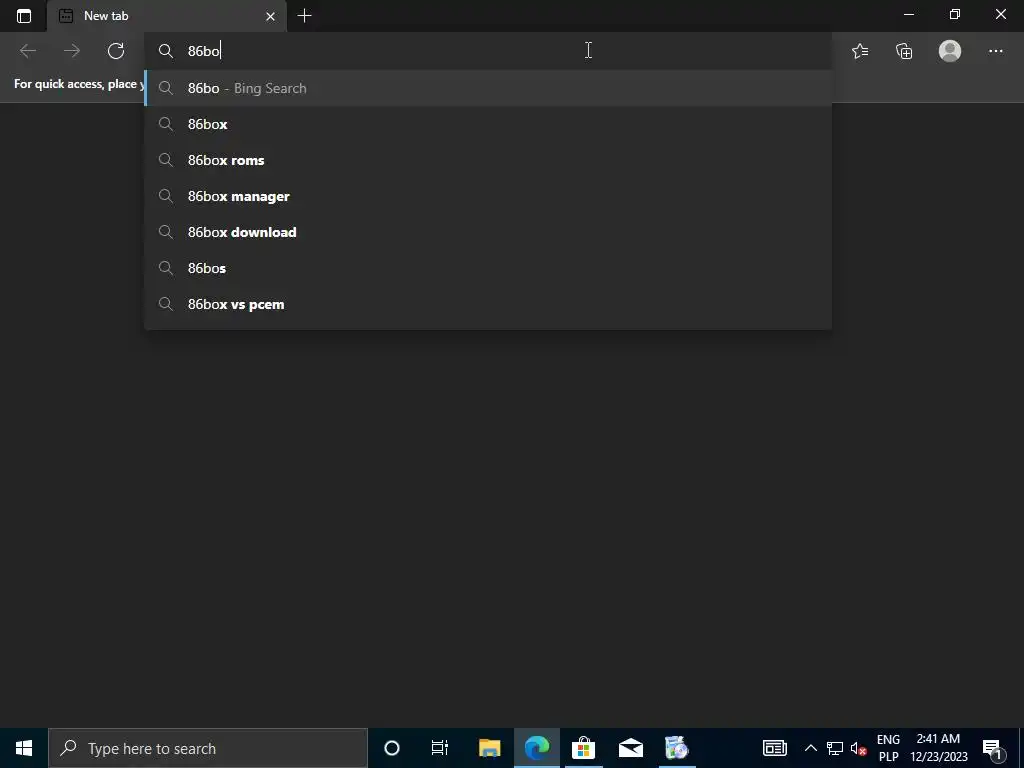Choose the 86box download suggestion
1024x768 pixels.
pyautogui.click(x=488, y=232)
